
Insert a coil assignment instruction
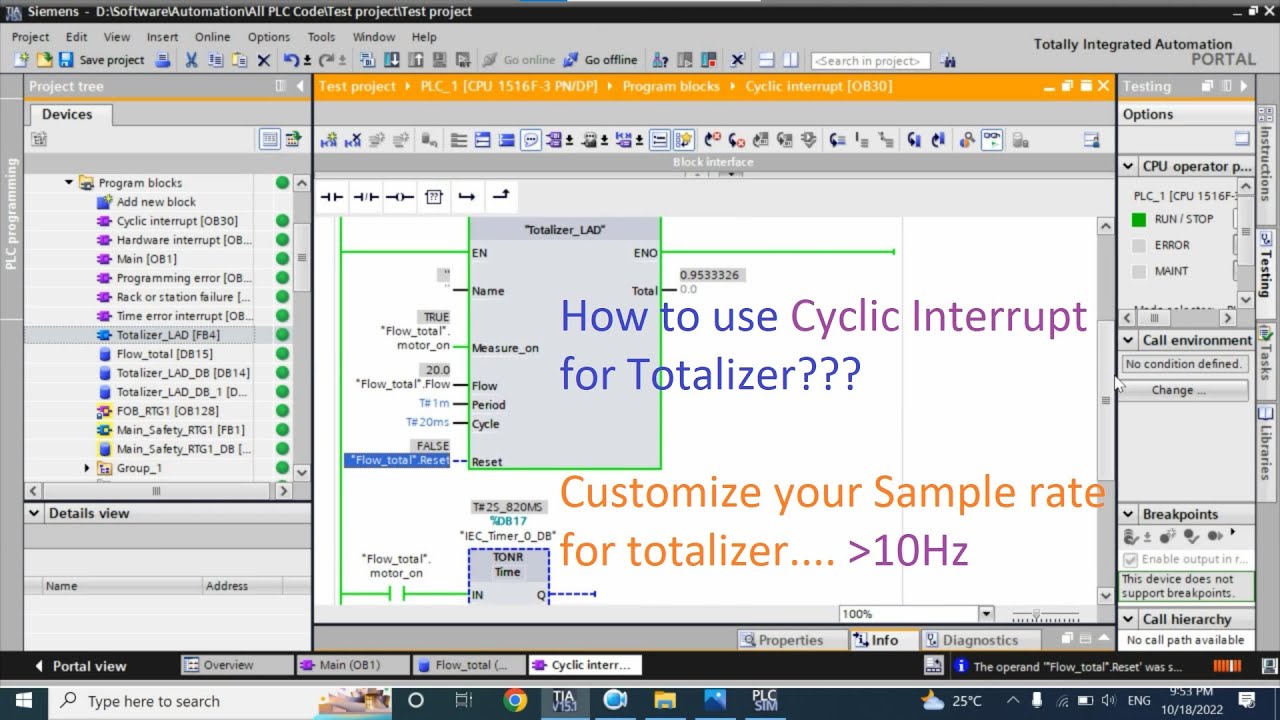(399, 197)
